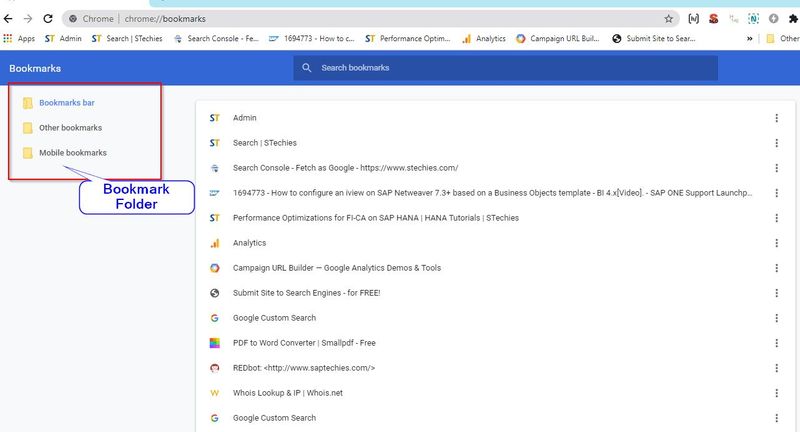Open more actions for PDF to Word row
This screenshot has height=432, width=800.
pyautogui.click(x=776, y=343)
